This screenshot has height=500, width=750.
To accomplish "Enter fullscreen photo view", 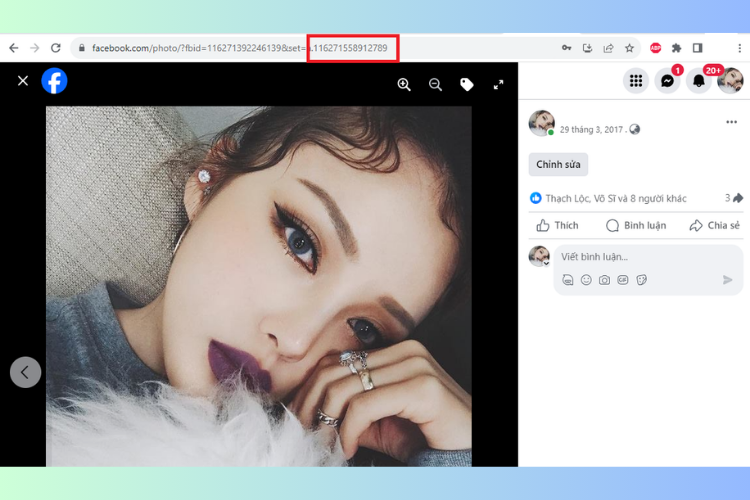I will (x=498, y=85).
